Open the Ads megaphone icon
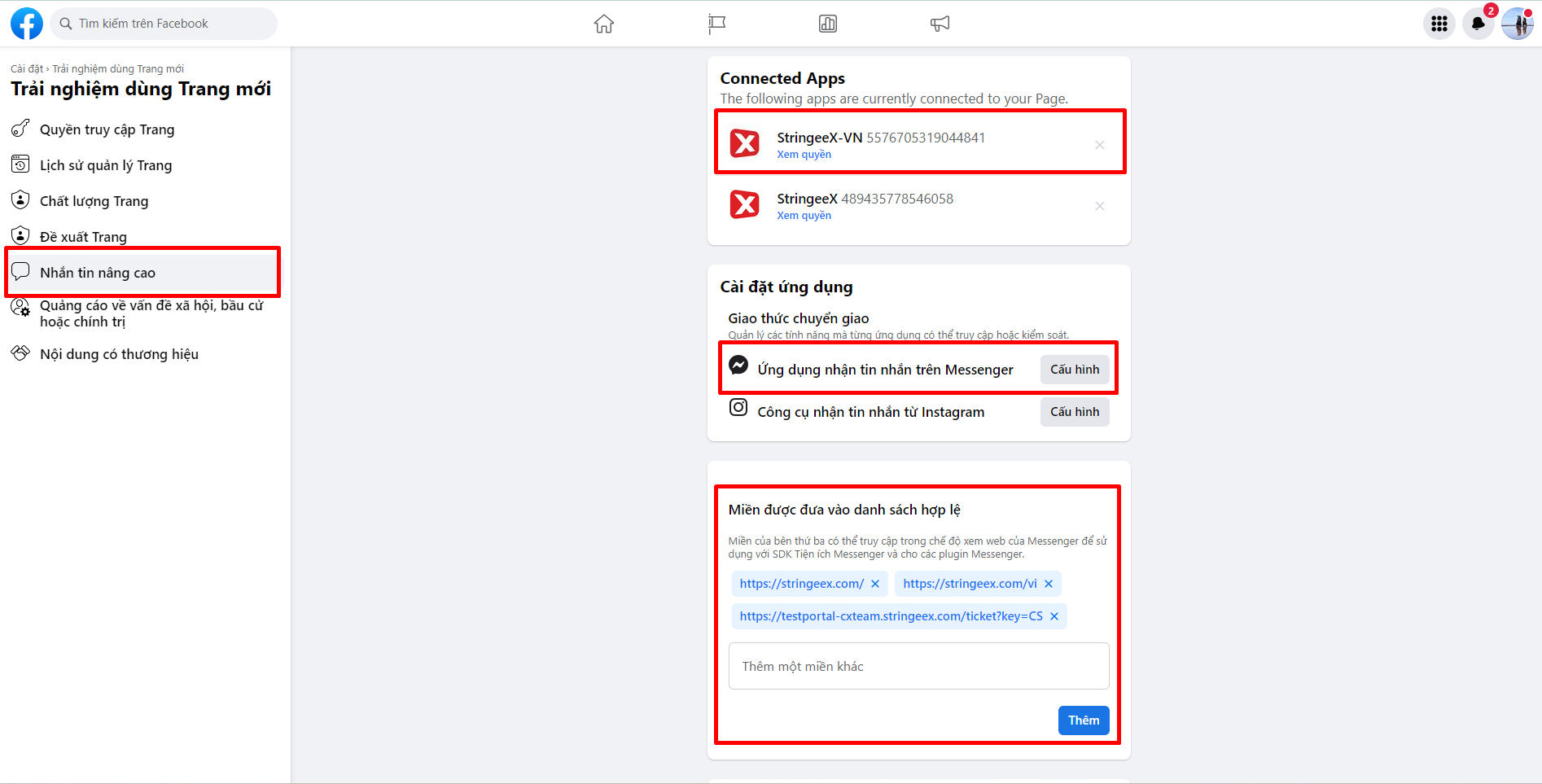Image resolution: width=1542 pixels, height=784 pixels. 940,24
